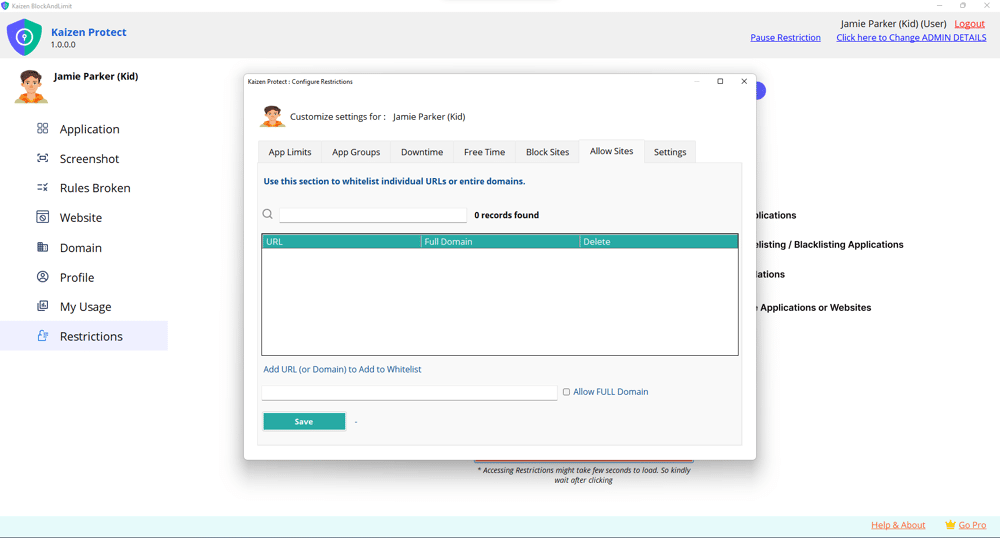Switch to the App Limits tab

tap(290, 152)
